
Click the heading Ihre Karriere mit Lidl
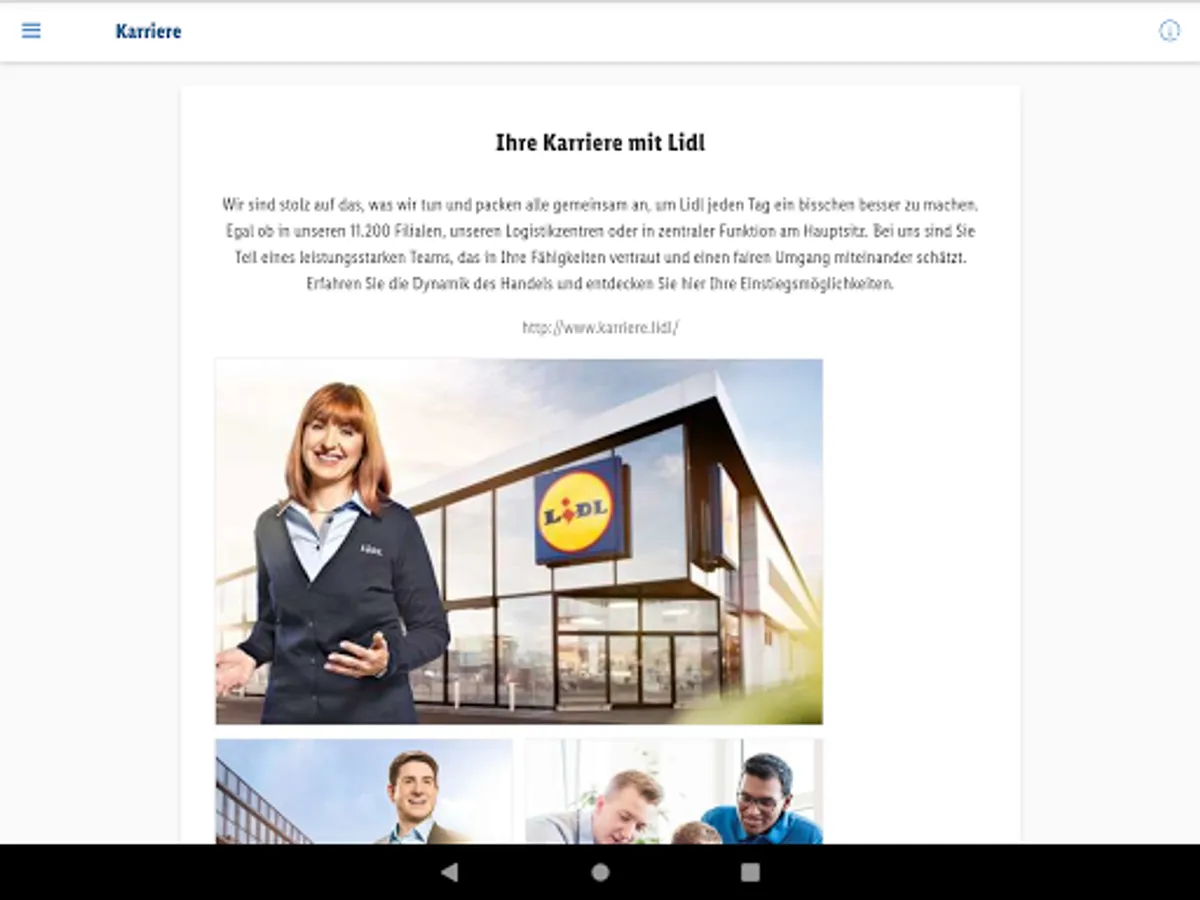600,143
